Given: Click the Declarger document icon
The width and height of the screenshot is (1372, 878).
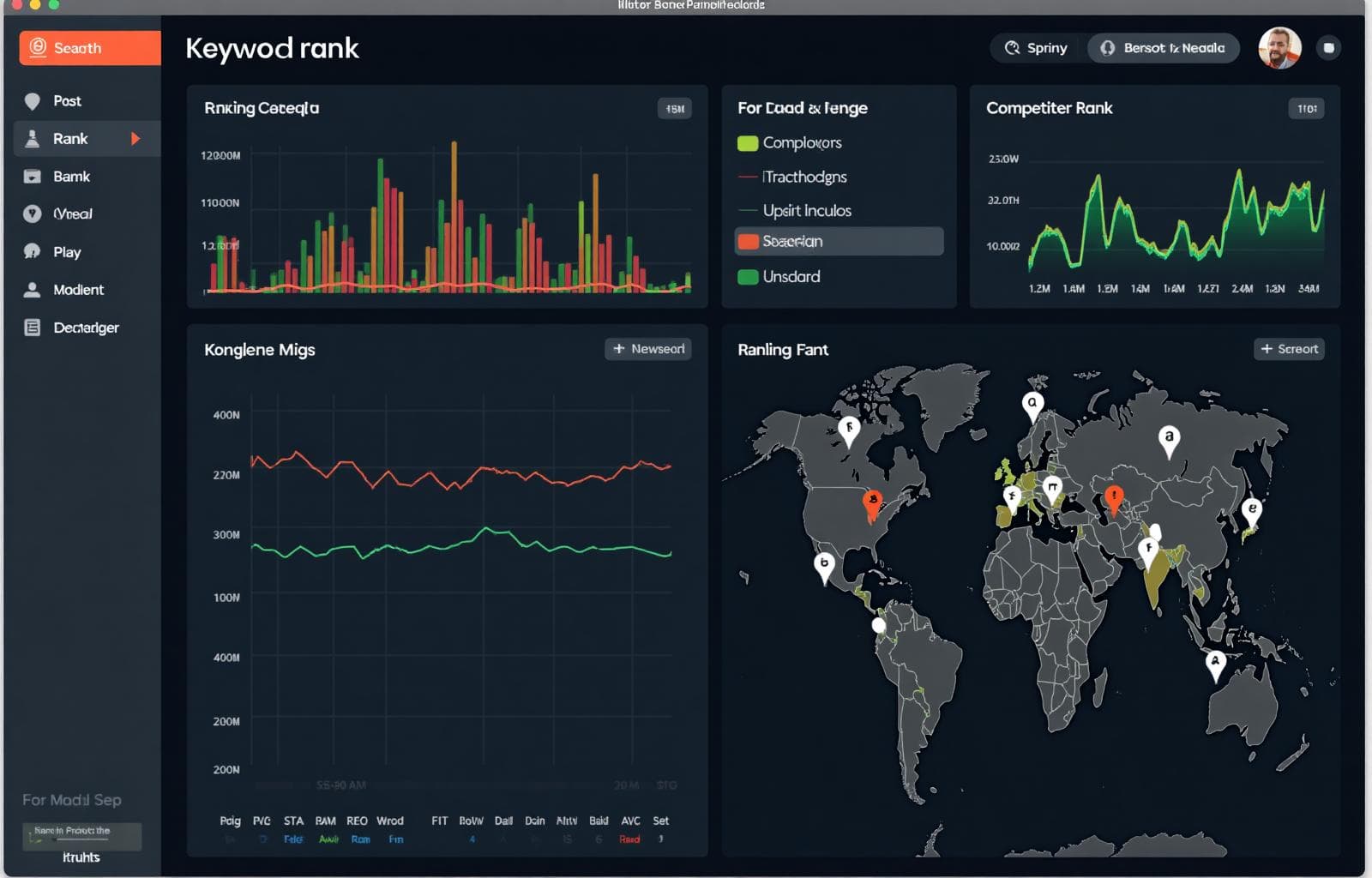Looking at the screenshot, I should [x=32, y=327].
